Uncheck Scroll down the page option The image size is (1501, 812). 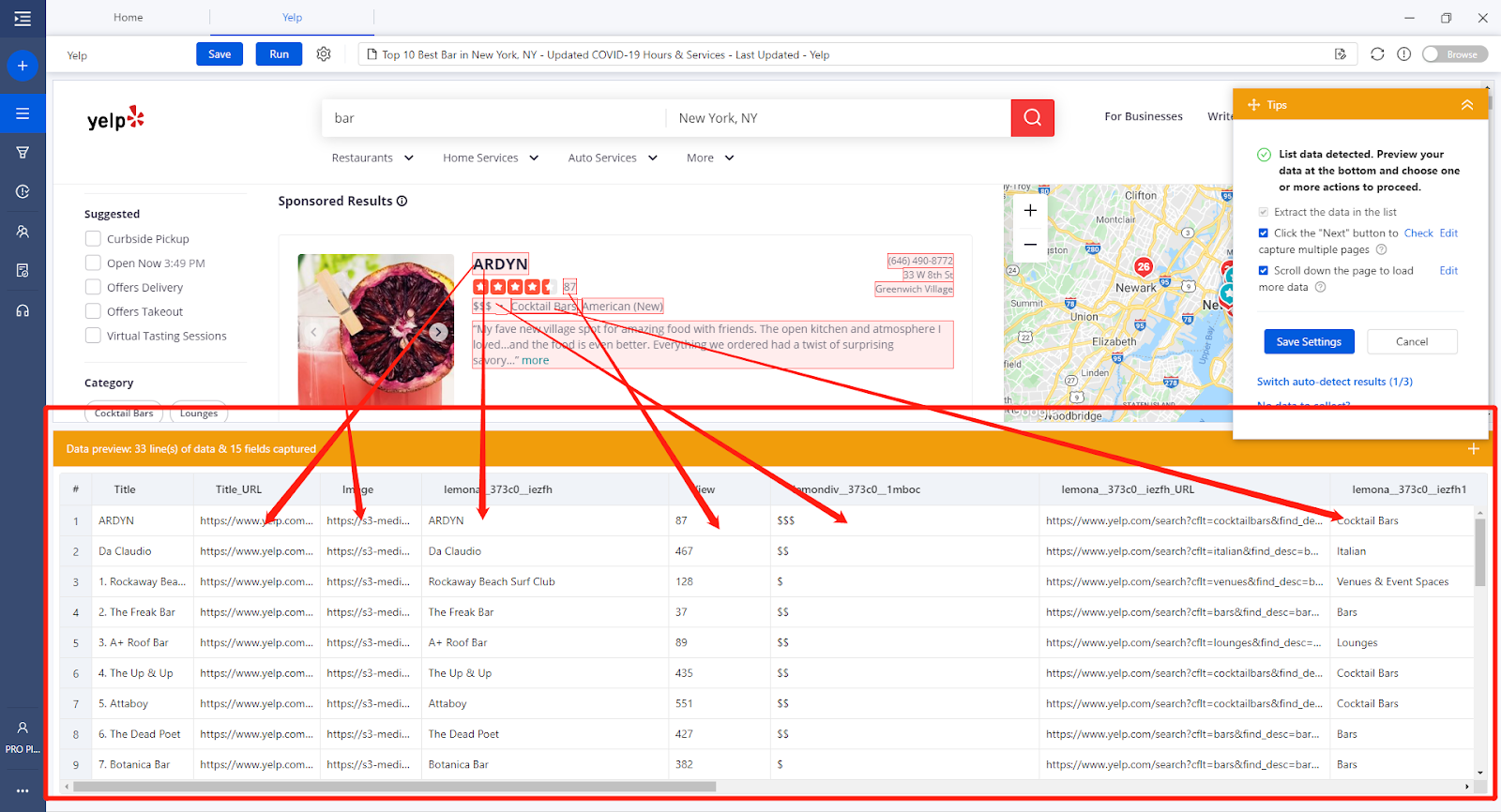pyautogui.click(x=1264, y=271)
